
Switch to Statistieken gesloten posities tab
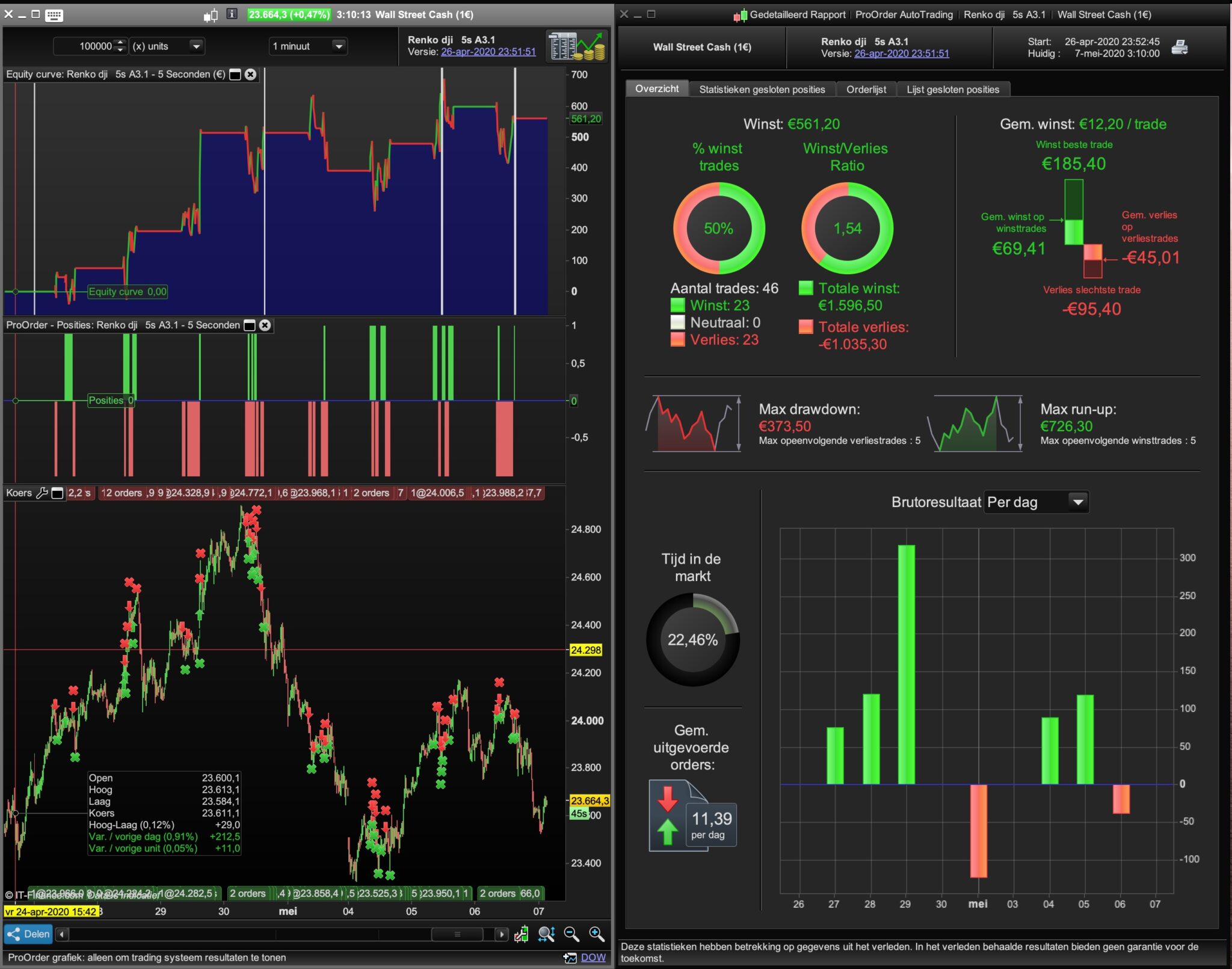(762, 90)
